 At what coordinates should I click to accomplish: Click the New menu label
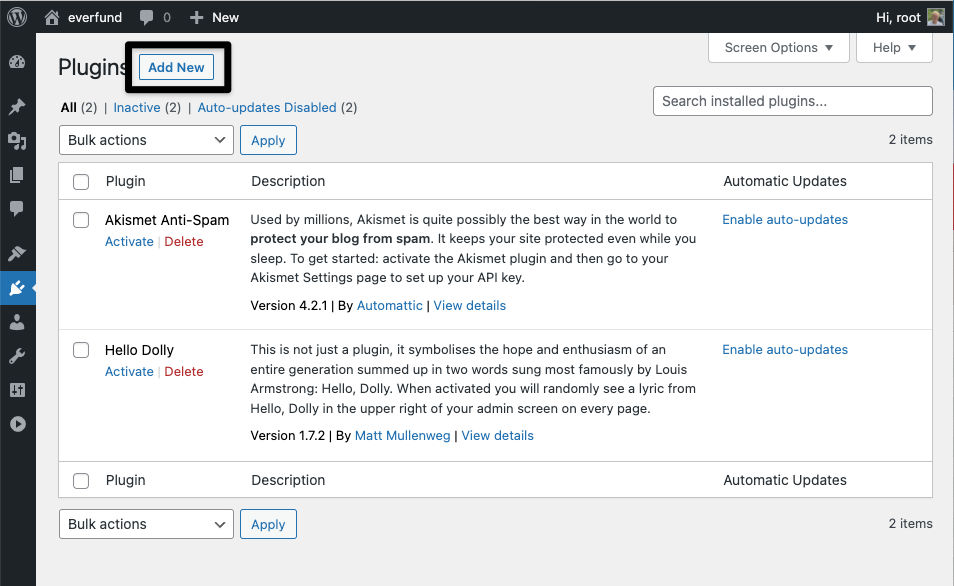pyautogui.click(x=225, y=18)
